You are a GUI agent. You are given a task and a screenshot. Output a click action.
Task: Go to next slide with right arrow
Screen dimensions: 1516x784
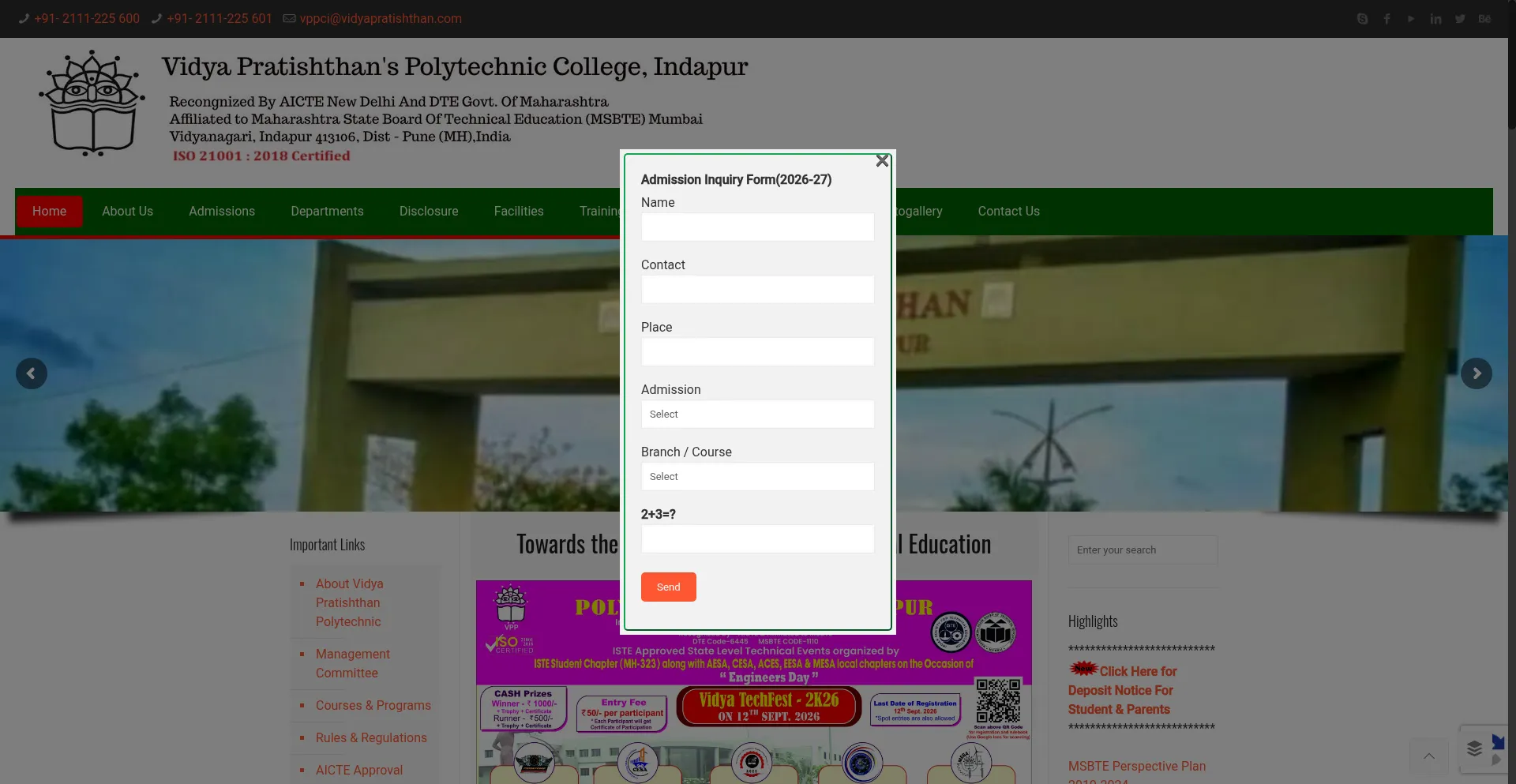1477,373
